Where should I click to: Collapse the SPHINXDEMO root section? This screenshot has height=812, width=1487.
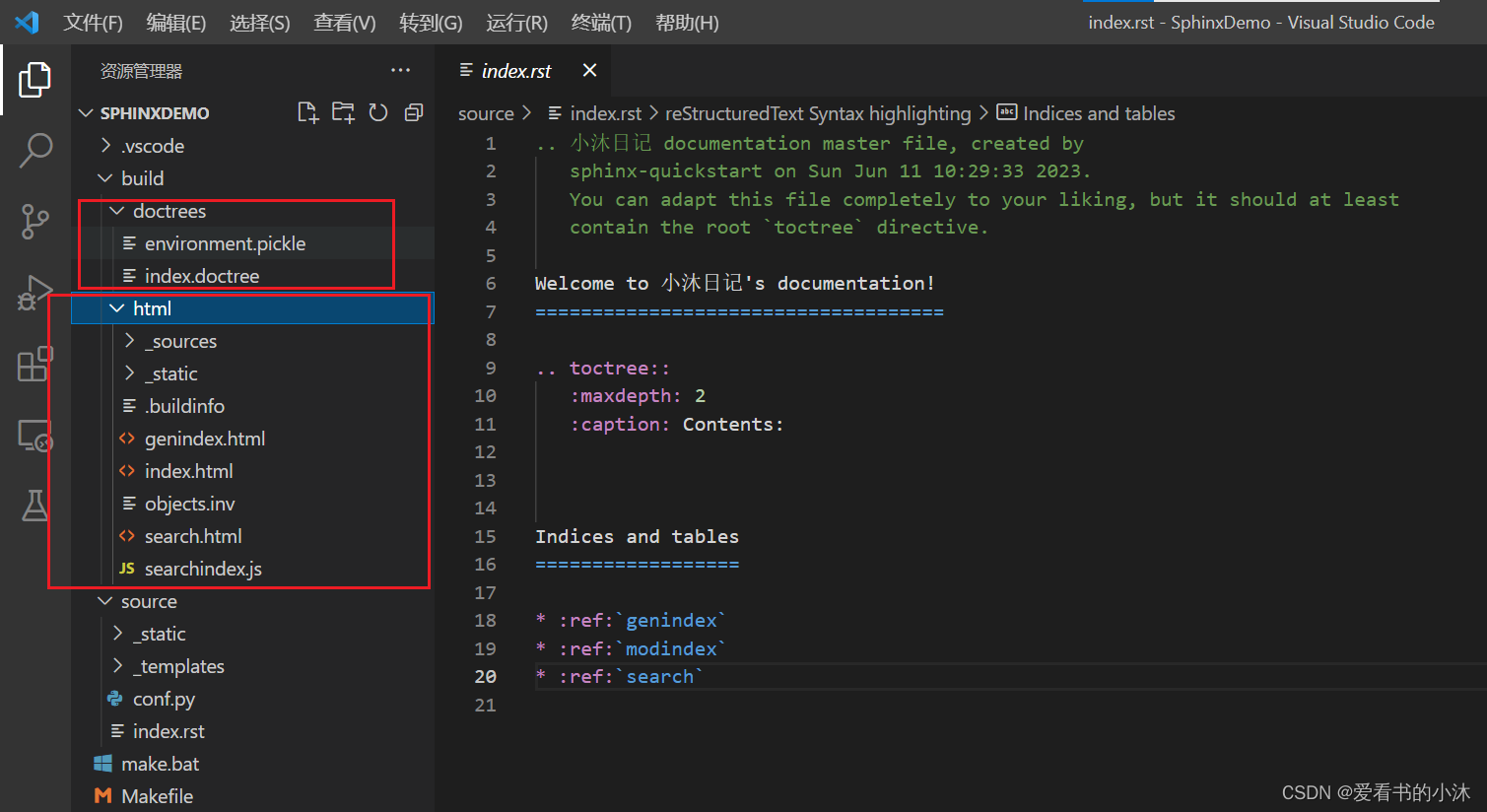[x=87, y=113]
